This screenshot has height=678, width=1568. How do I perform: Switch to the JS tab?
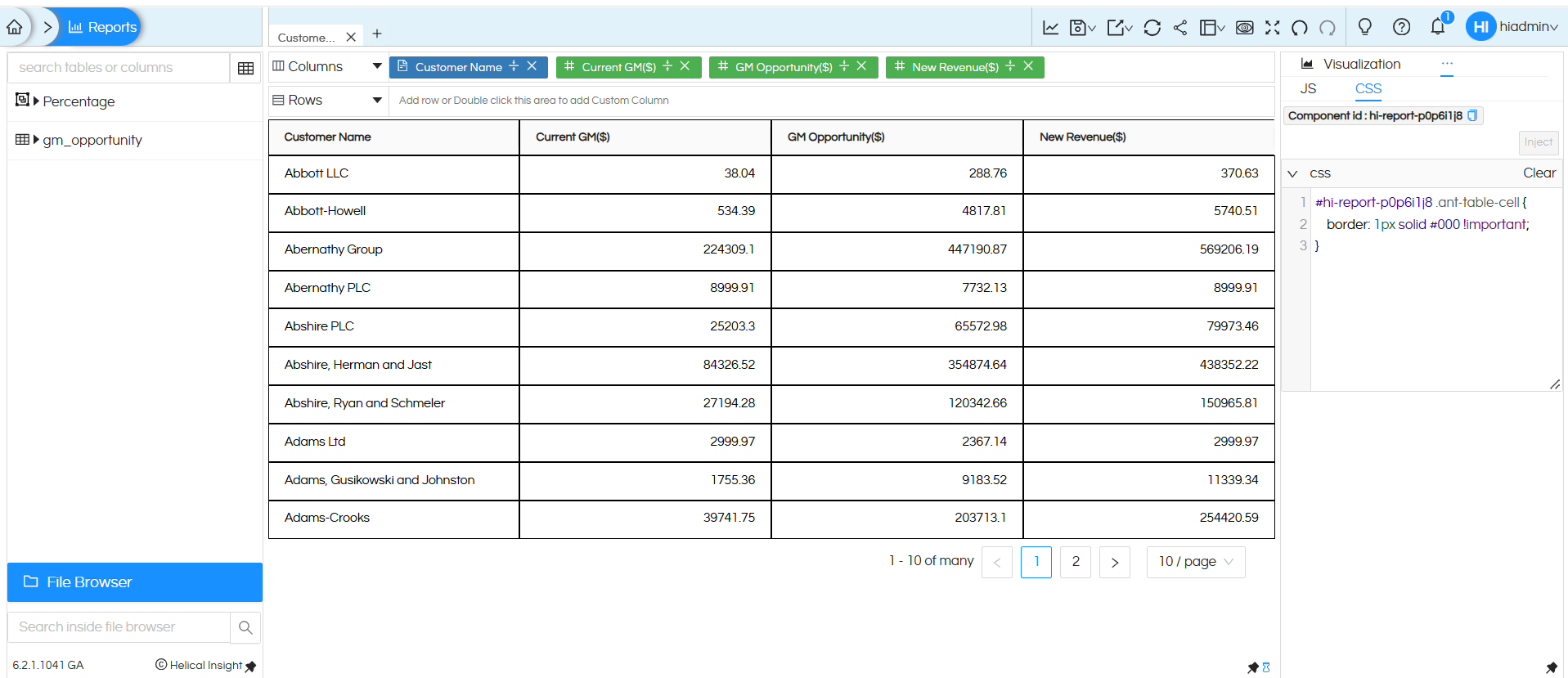pos(1309,88)
